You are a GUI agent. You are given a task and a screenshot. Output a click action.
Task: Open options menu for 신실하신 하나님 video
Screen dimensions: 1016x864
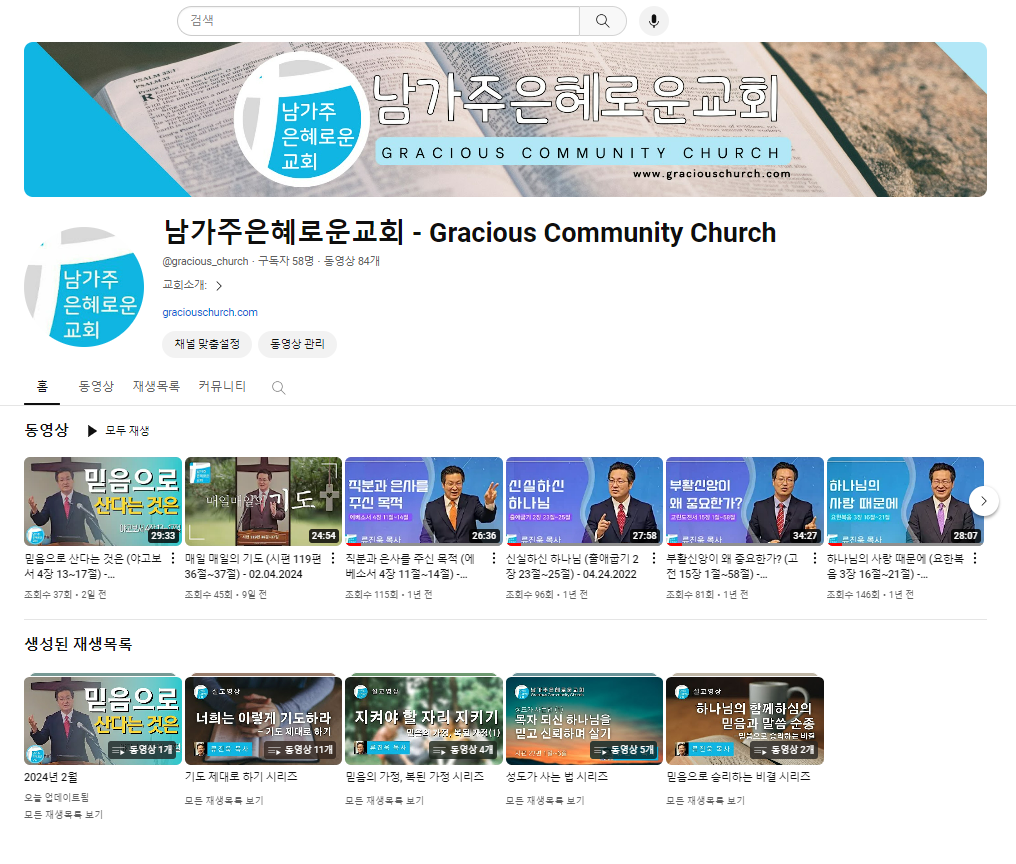tap(654, 559)
